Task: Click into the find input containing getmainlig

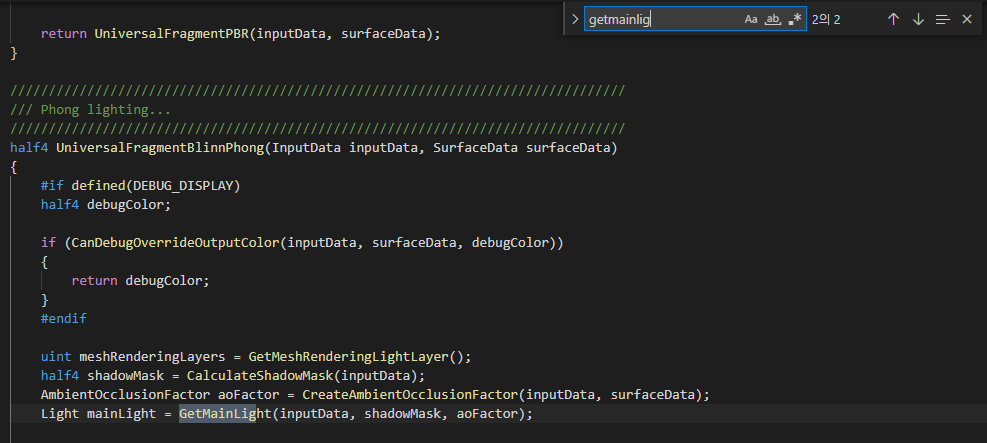Action: pos(660,19)
